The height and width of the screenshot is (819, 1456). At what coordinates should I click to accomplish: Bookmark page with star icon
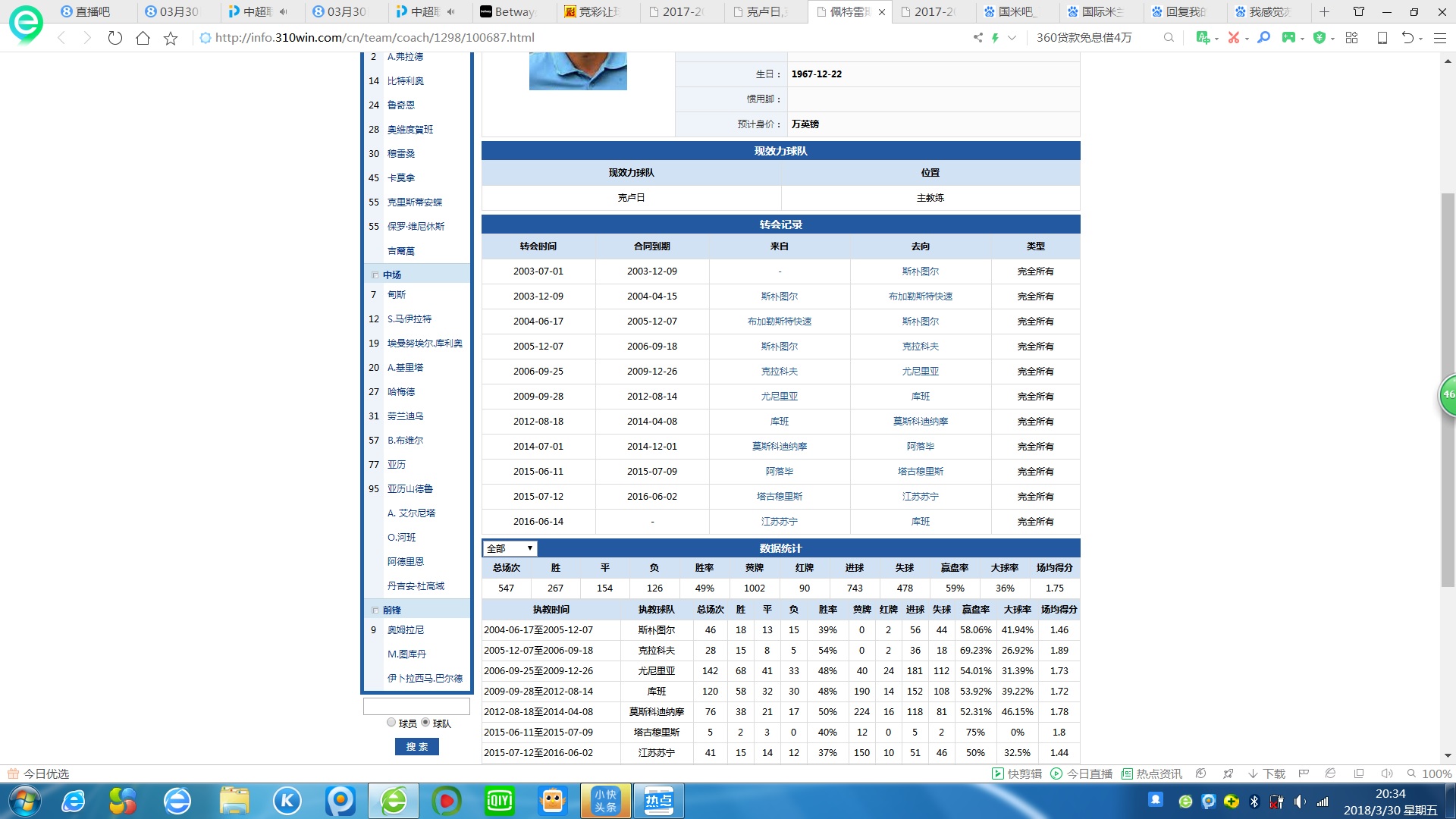[x=171, y=38]
